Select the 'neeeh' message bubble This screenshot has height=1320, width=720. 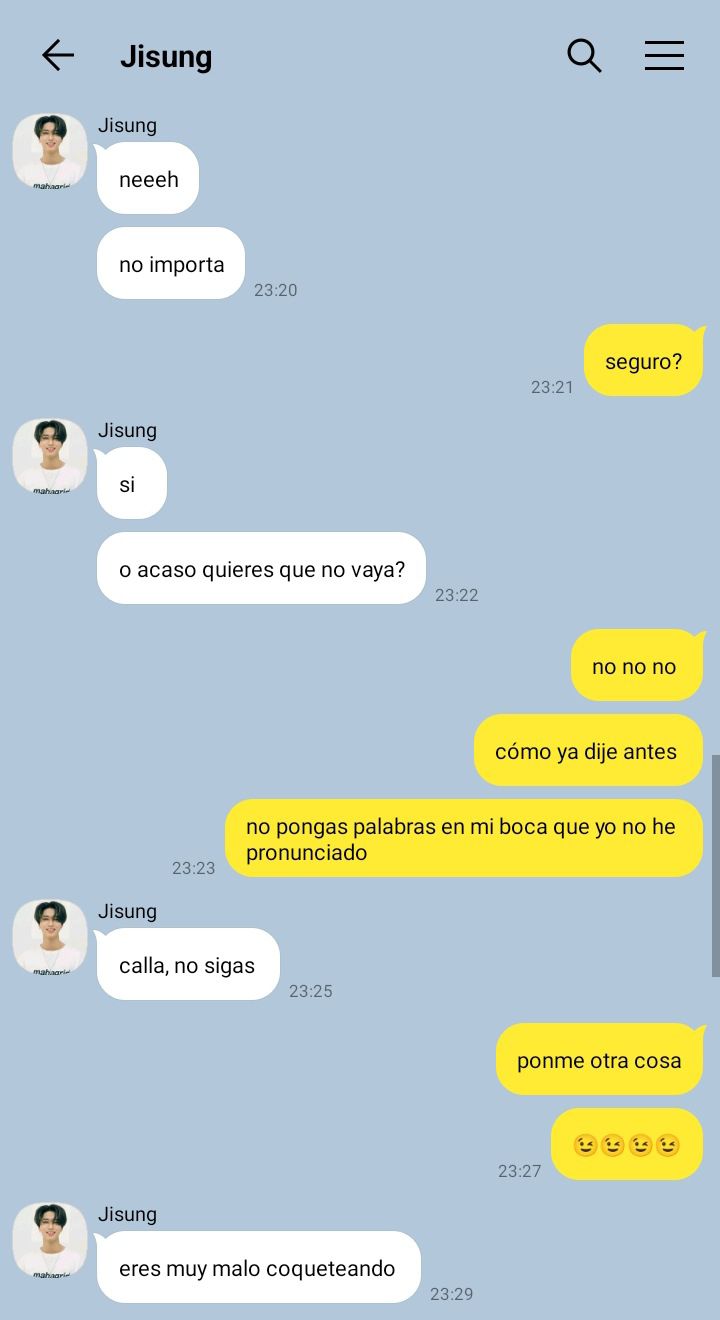147,178
